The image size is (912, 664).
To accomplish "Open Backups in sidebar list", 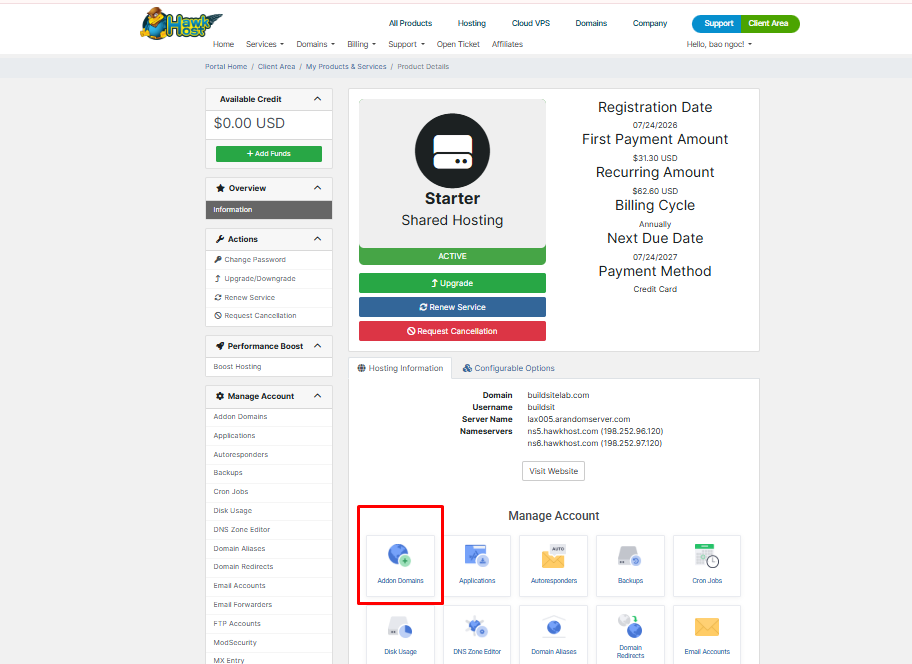I will (x=269, y=473).
